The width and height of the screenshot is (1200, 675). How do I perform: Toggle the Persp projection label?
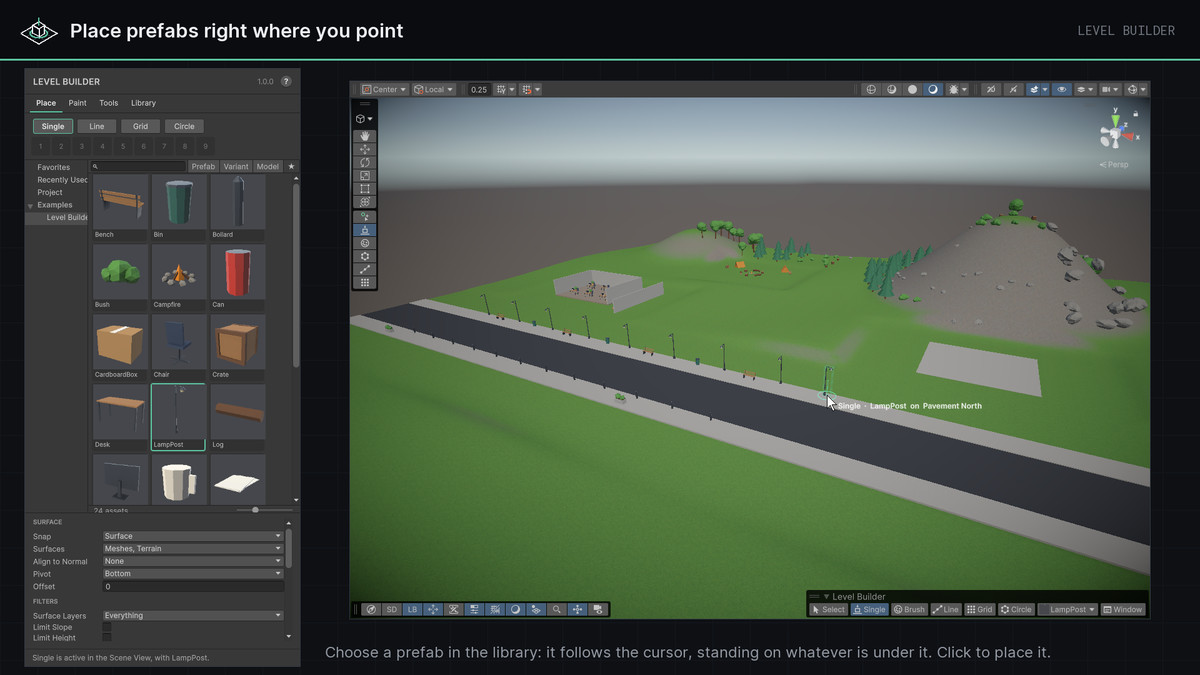[x=1114, y=164]
